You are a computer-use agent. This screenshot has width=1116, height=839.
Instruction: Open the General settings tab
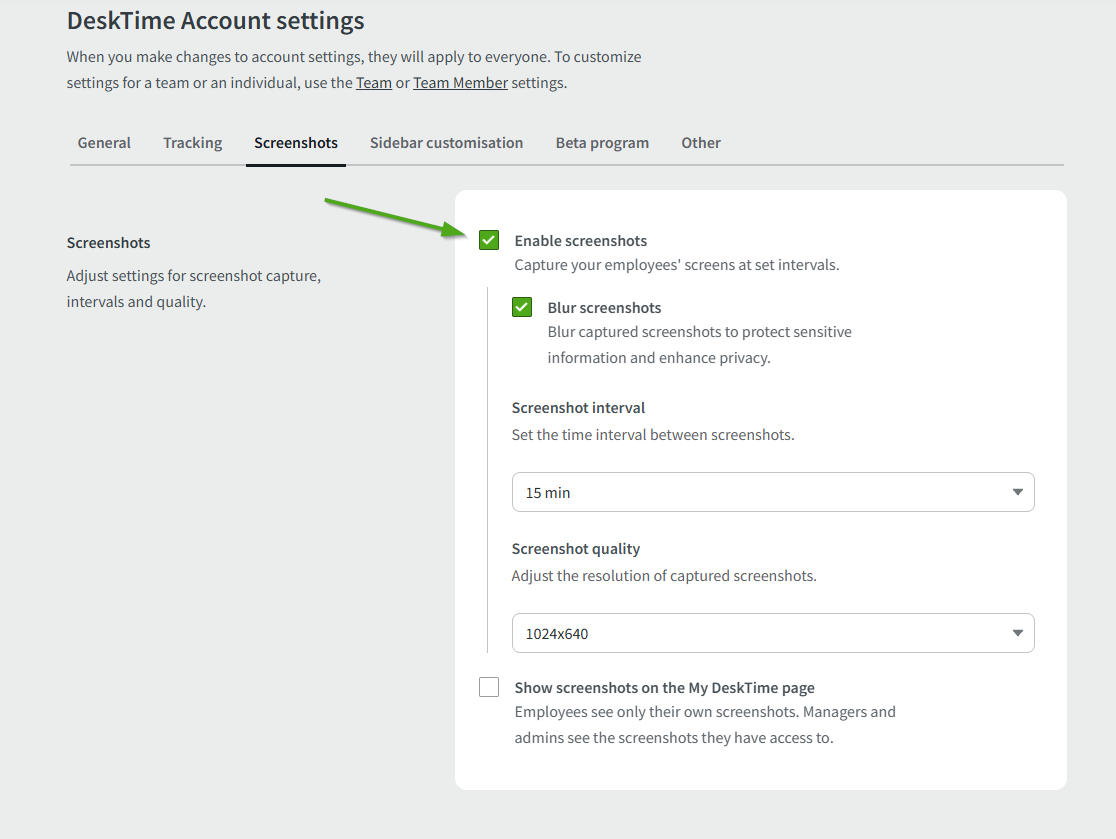point(104,143)
